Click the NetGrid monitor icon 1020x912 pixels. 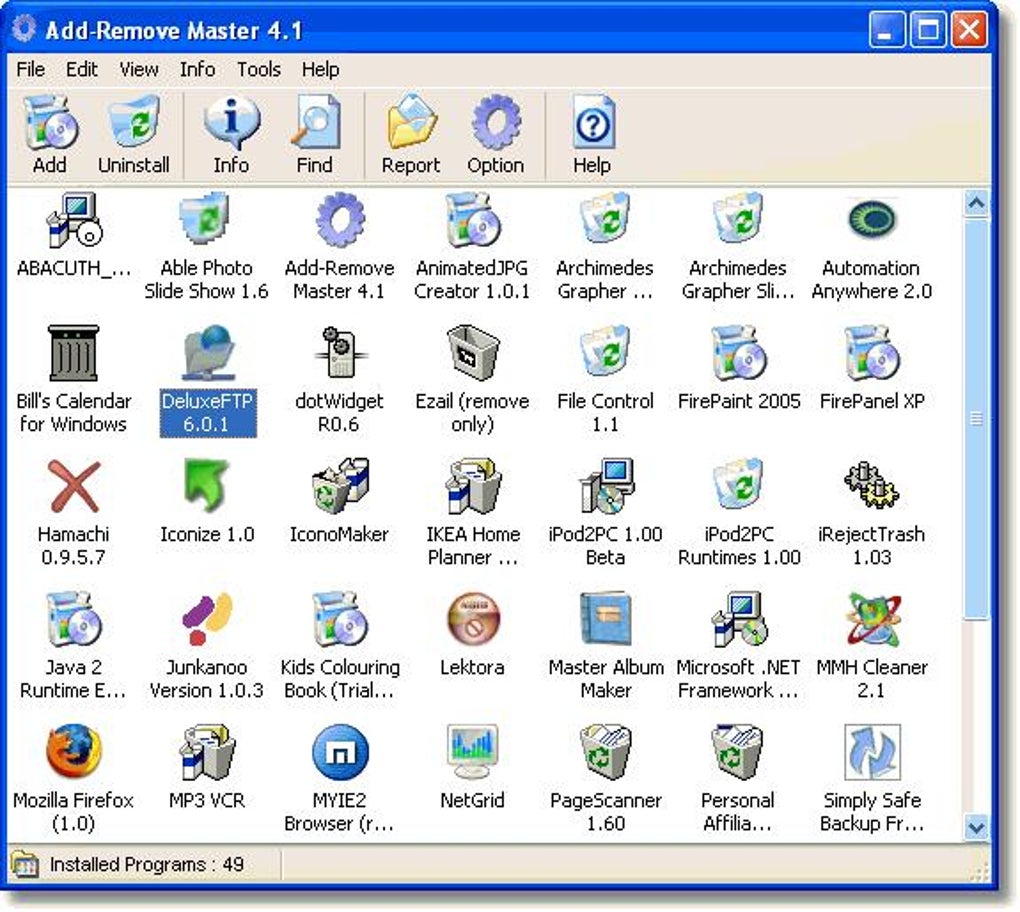tap(472, 751)
